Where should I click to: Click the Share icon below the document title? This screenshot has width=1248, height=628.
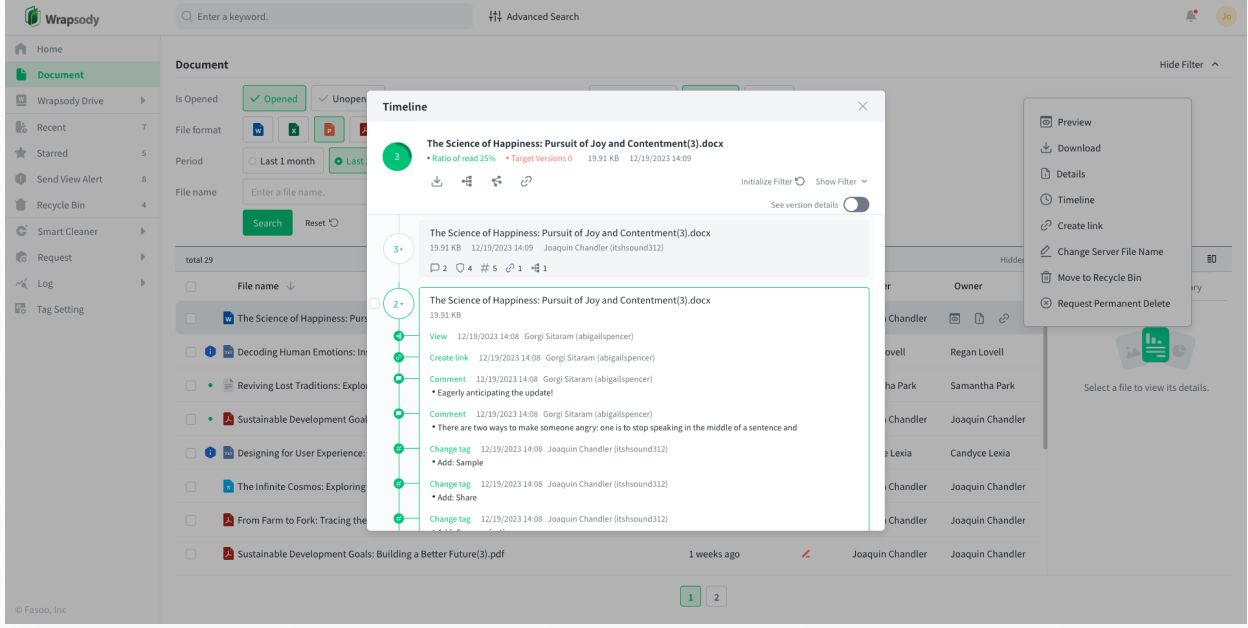(x=496, y=182)
